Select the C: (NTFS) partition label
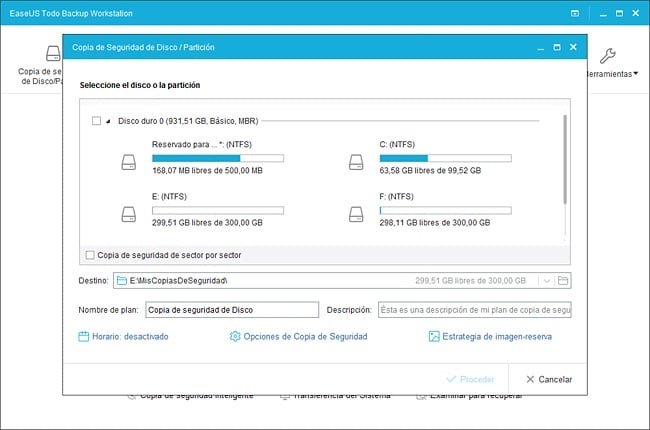The image size is (650, 430). point(397,144)
